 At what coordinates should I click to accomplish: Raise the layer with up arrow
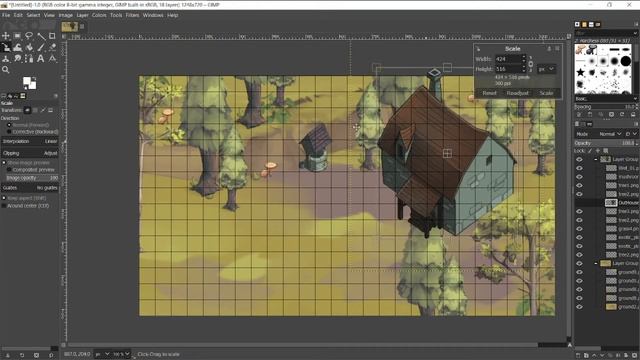[594, 356]
